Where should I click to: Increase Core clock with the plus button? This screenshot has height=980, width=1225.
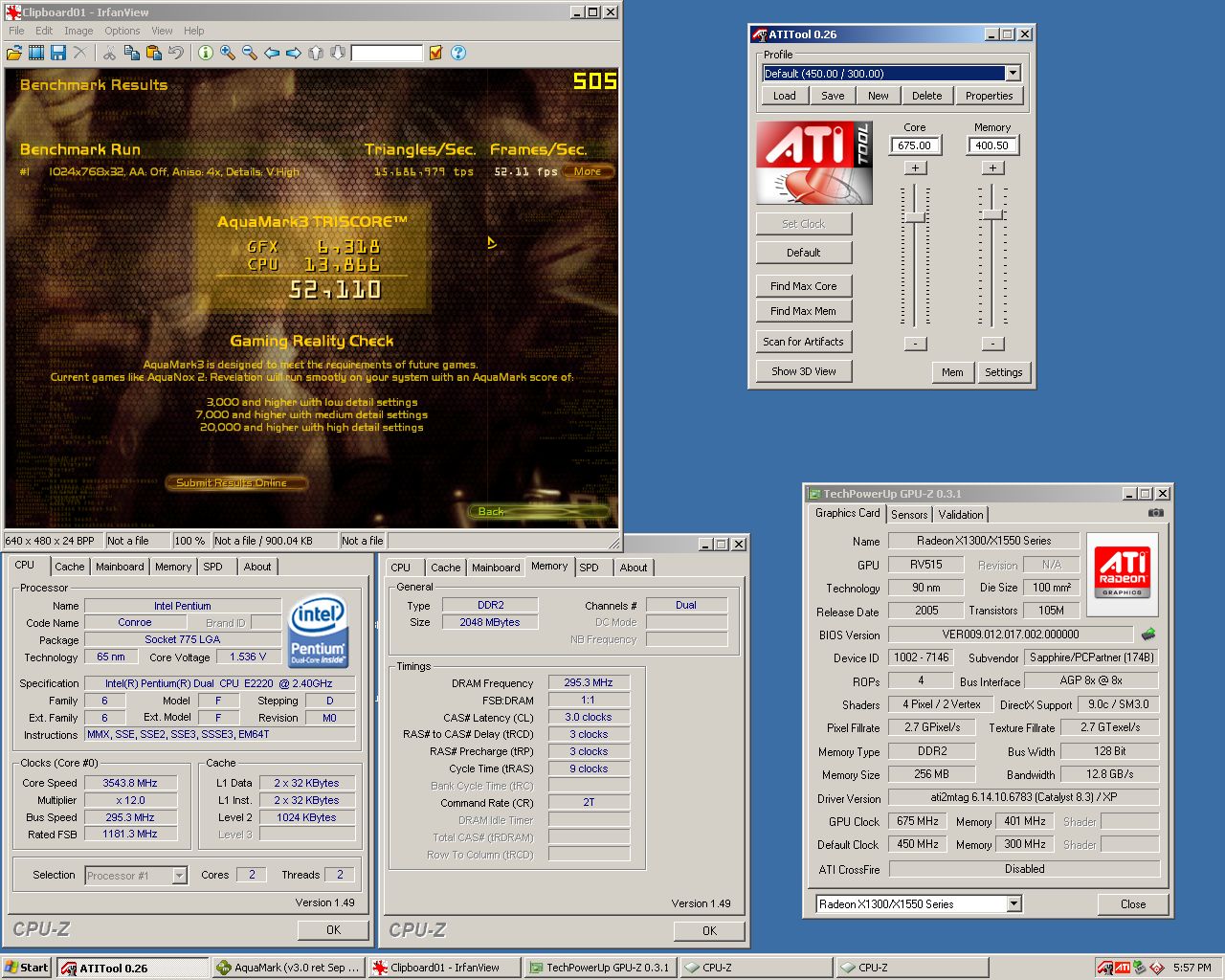pyautogui.click(x=915, y=167)
